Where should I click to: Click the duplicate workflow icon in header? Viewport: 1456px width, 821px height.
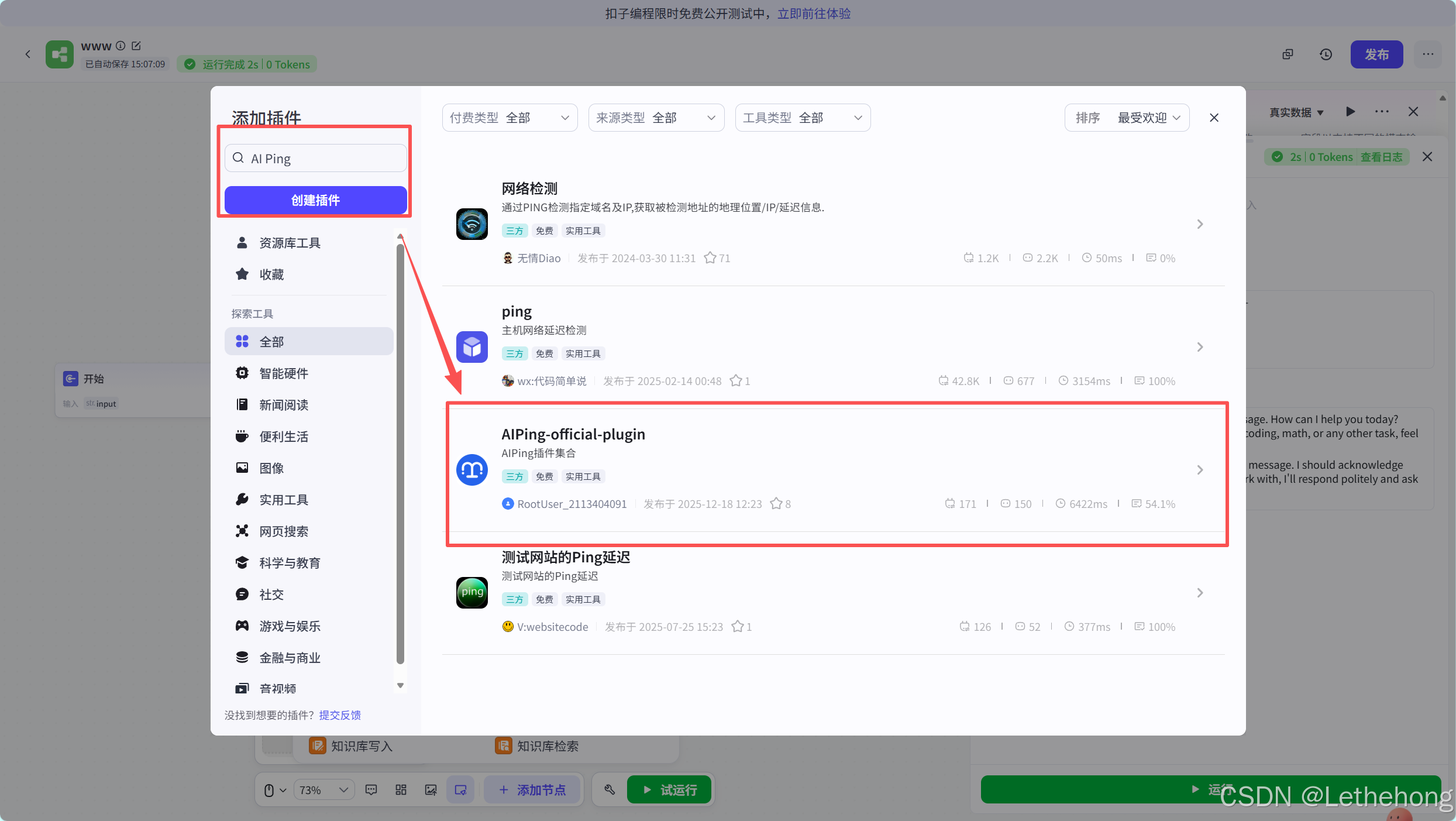pos(1288,54)
